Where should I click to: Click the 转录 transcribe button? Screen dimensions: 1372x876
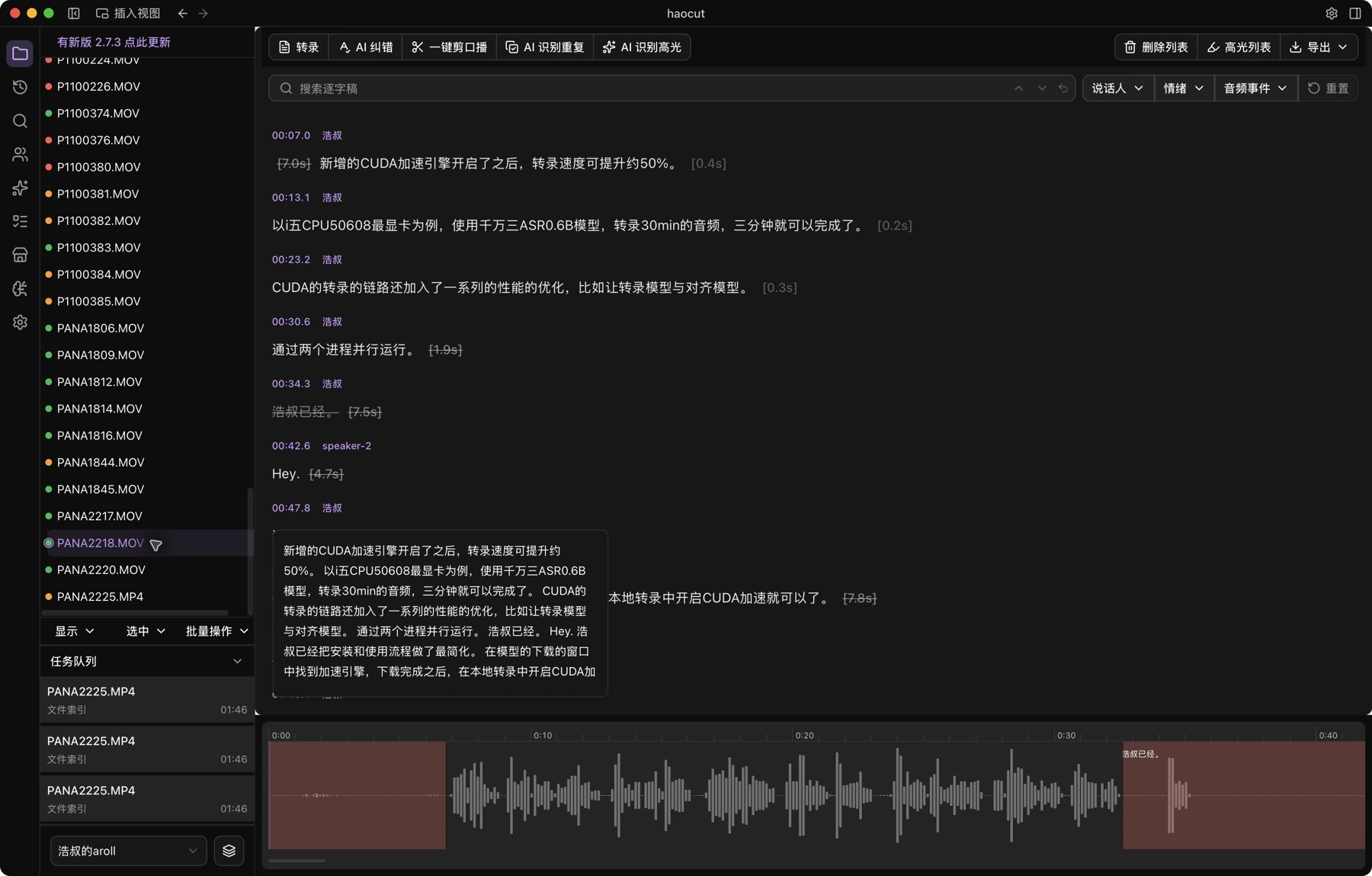(299, 47)
